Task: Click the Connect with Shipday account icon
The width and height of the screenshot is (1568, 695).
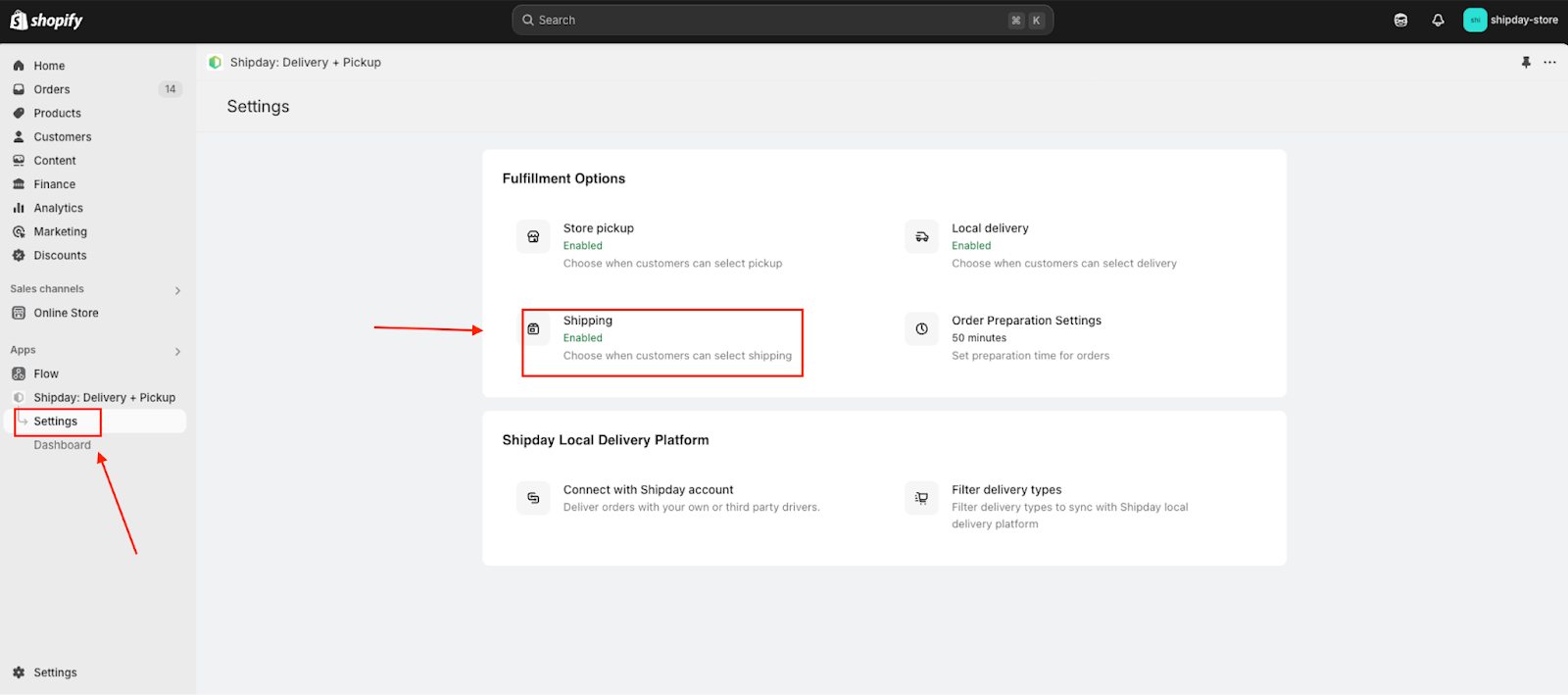Action: tap(533, 498)
